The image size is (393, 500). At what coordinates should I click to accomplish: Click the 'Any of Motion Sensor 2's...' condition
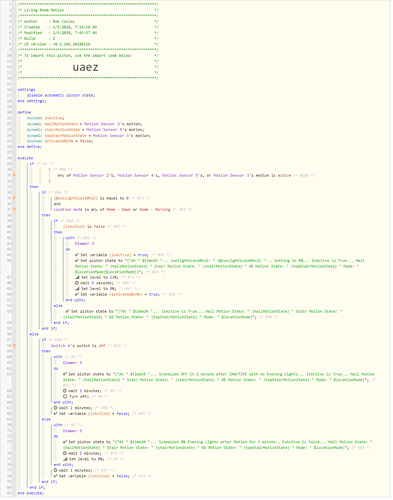174,175
